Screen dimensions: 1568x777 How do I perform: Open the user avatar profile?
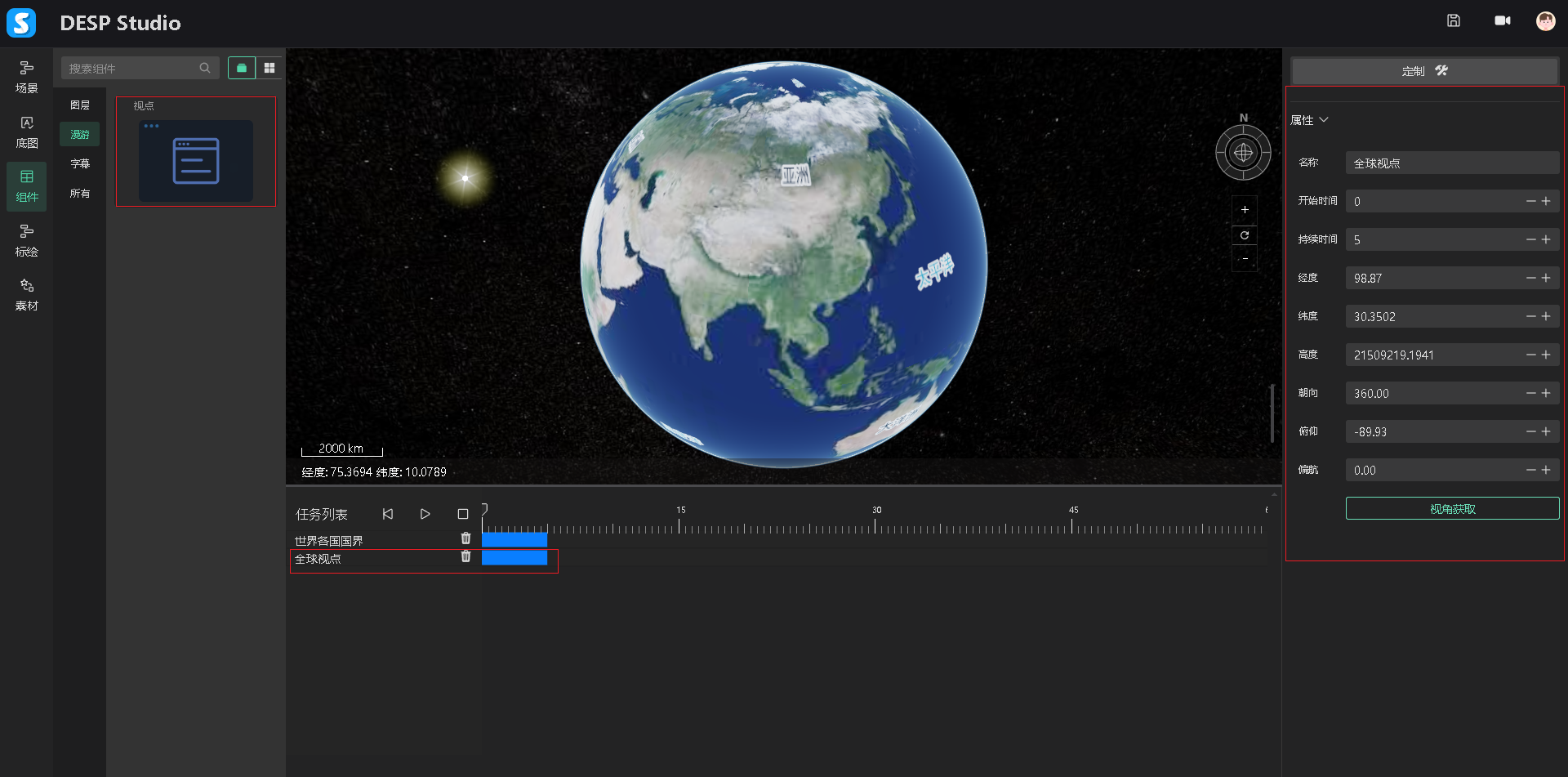coord(1545,21)
